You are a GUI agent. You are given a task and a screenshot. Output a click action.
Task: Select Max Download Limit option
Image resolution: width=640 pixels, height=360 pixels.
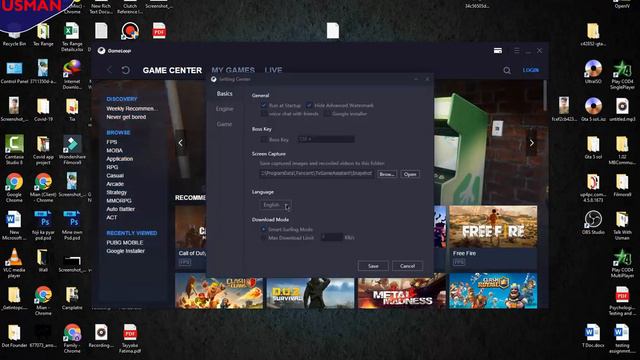click(264, 238)
